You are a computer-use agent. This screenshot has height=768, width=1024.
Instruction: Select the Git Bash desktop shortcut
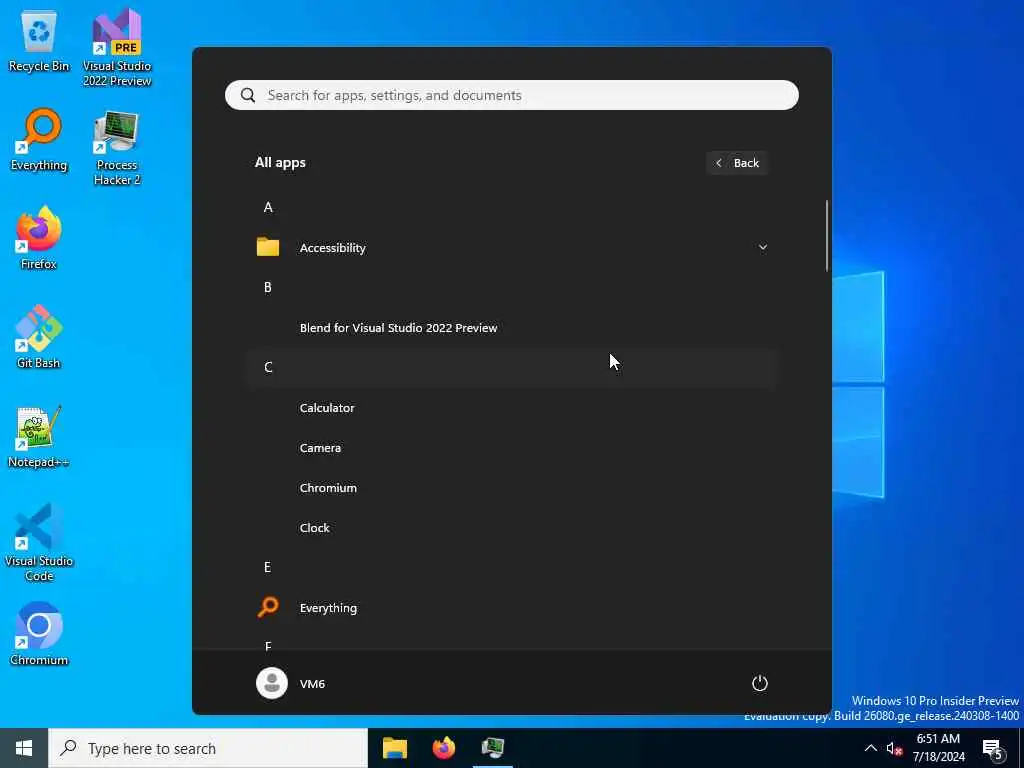click(39, 338)
